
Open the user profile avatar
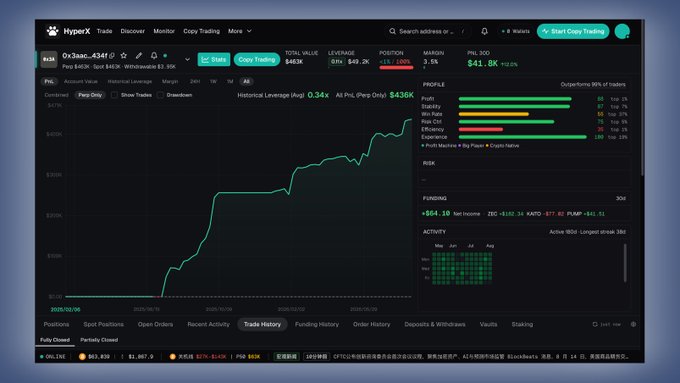[x=622, y=31]
